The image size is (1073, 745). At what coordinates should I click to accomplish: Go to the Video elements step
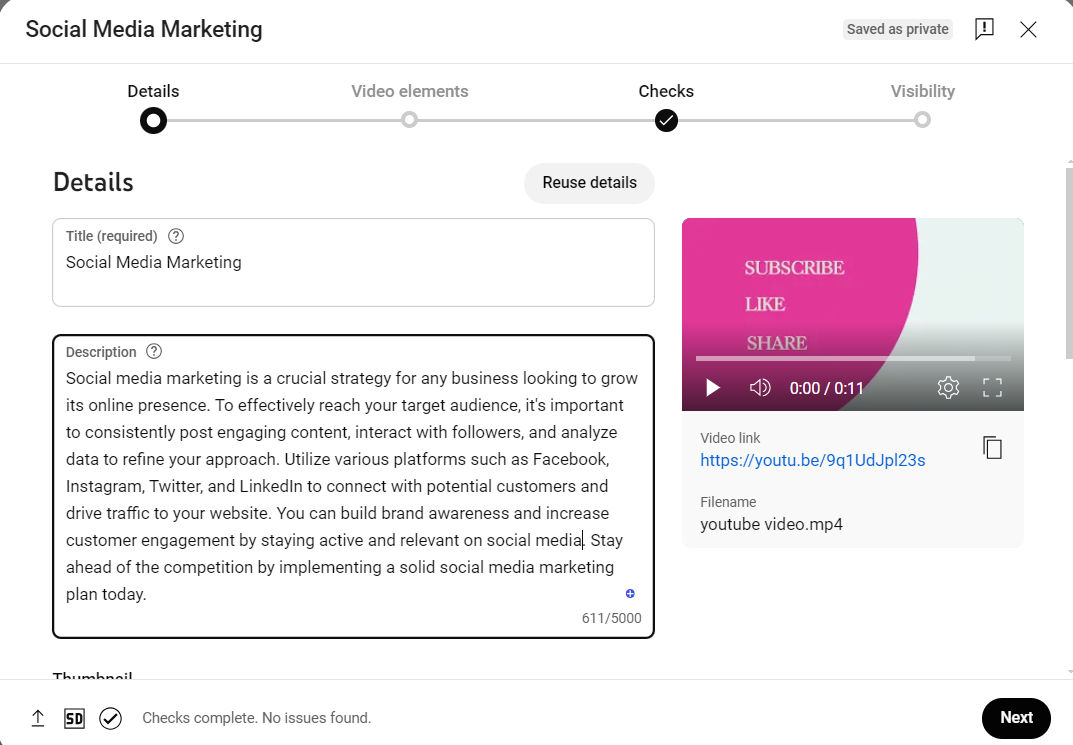(x=409, y=120)
